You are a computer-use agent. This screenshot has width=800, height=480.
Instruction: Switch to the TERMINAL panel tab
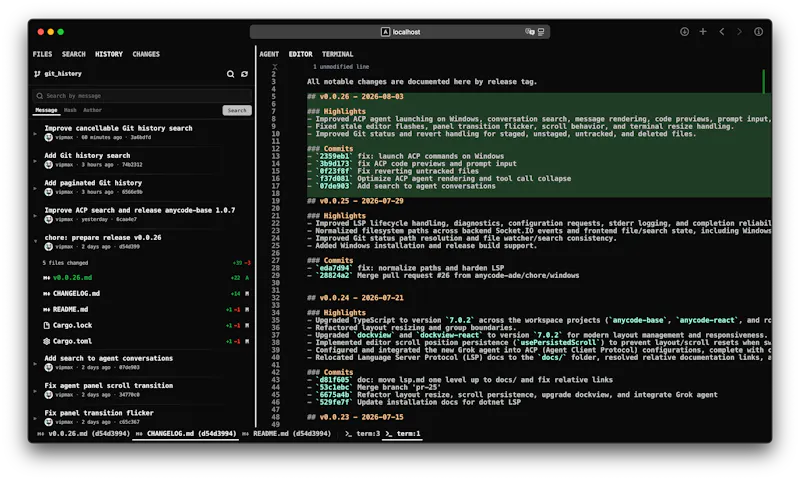[337, 54]
